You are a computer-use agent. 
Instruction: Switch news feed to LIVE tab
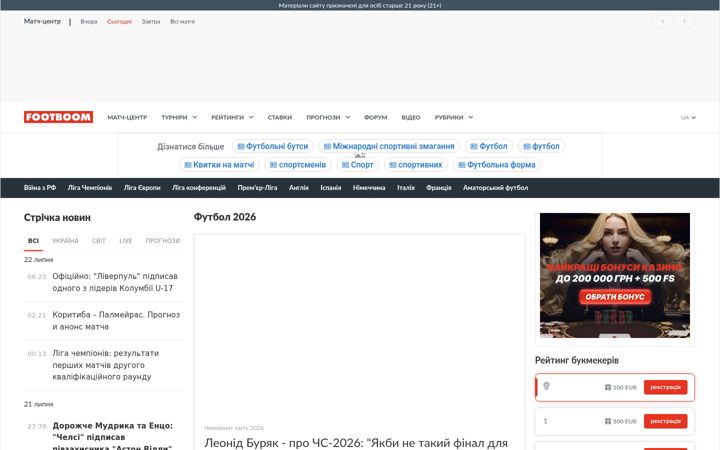pos(125,241)
